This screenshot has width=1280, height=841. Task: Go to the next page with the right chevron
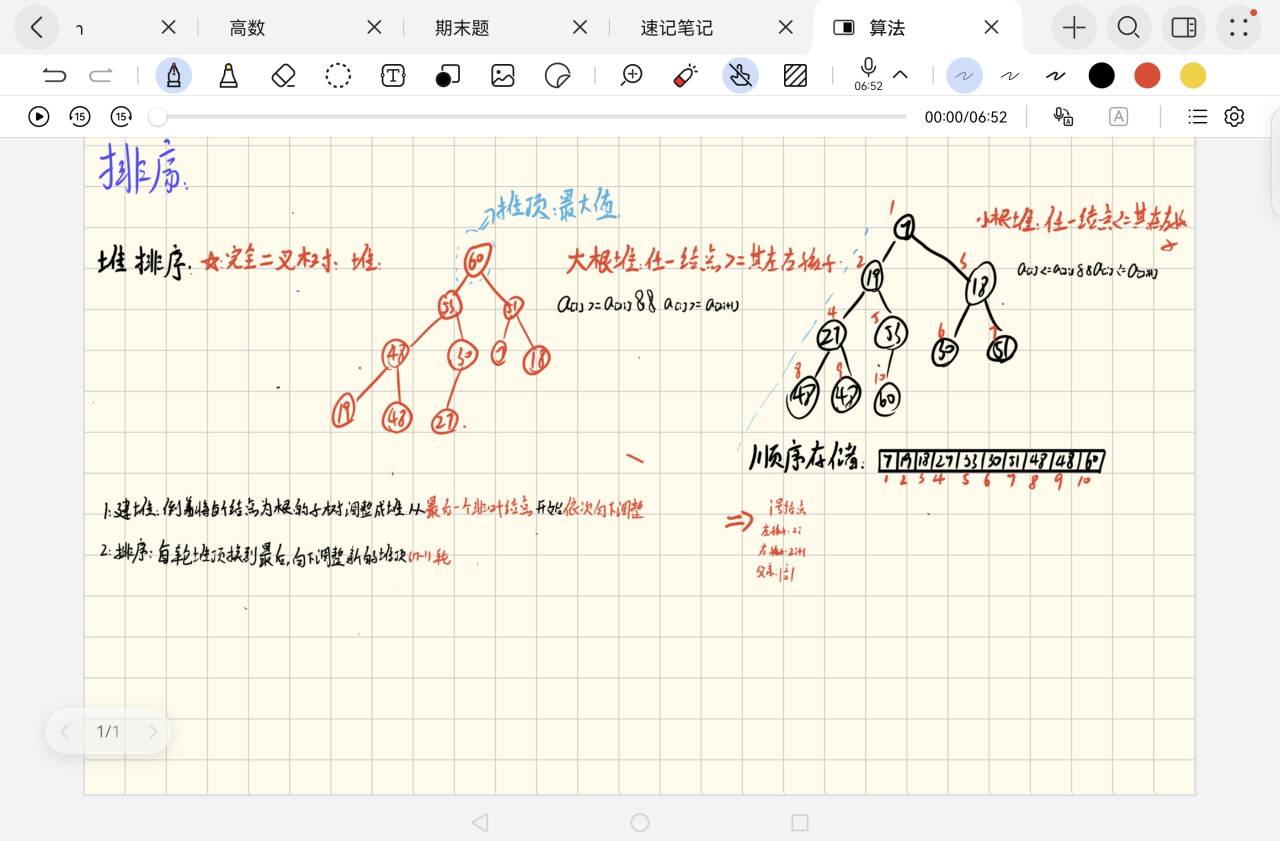coord(153,732)
